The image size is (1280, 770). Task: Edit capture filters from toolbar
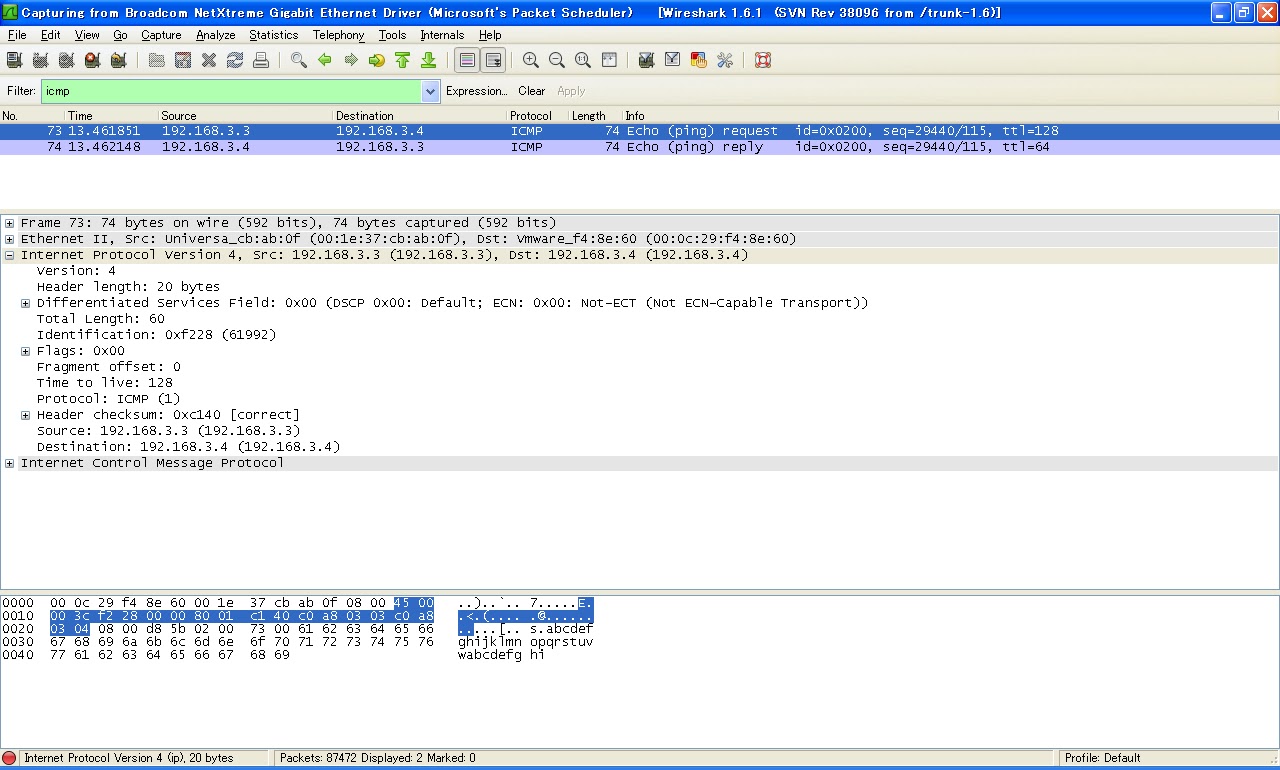click(647, 60)
